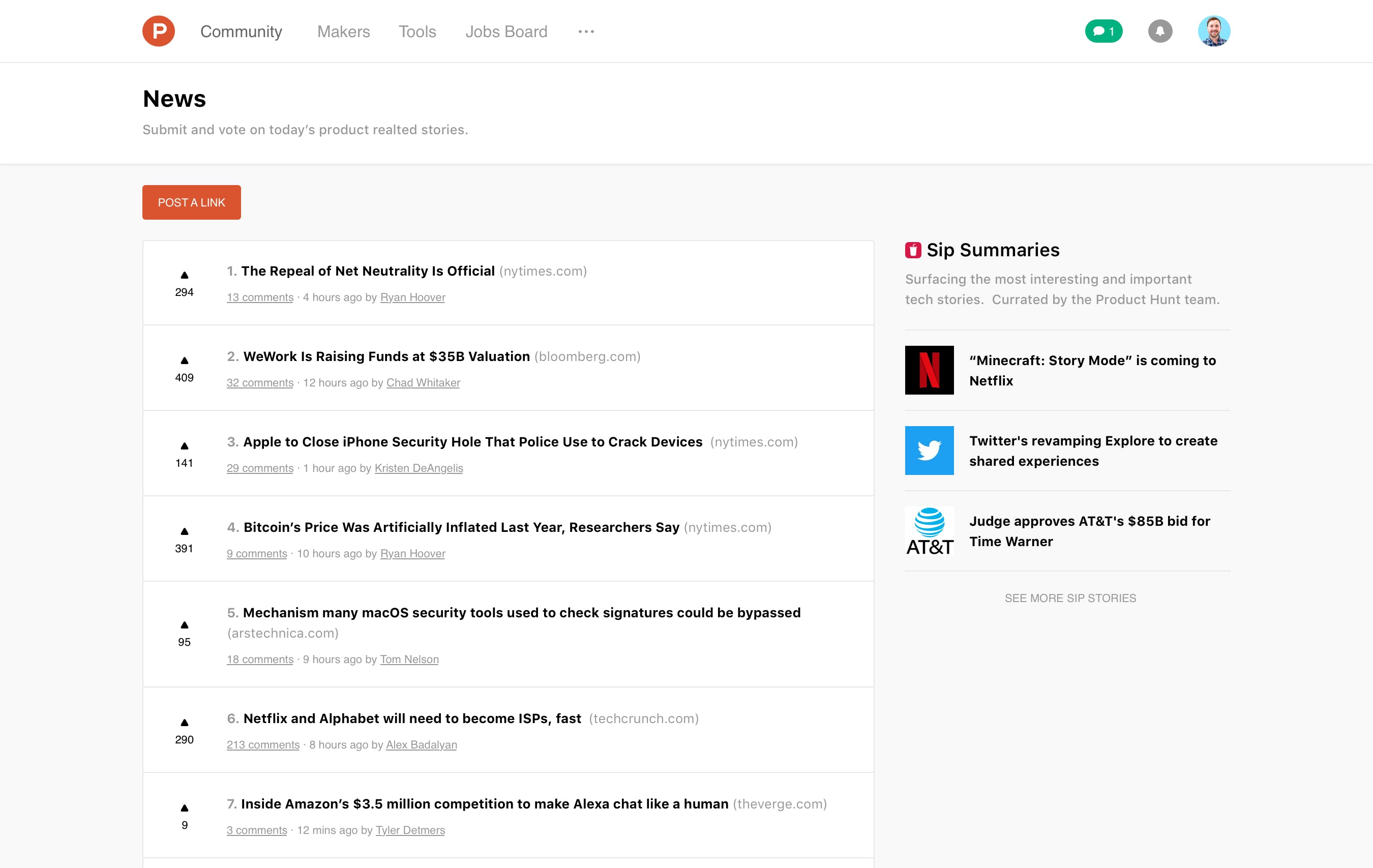Open 32 comments on WeWork story
Screen dimensions: 1373x868
click(260, 383)
